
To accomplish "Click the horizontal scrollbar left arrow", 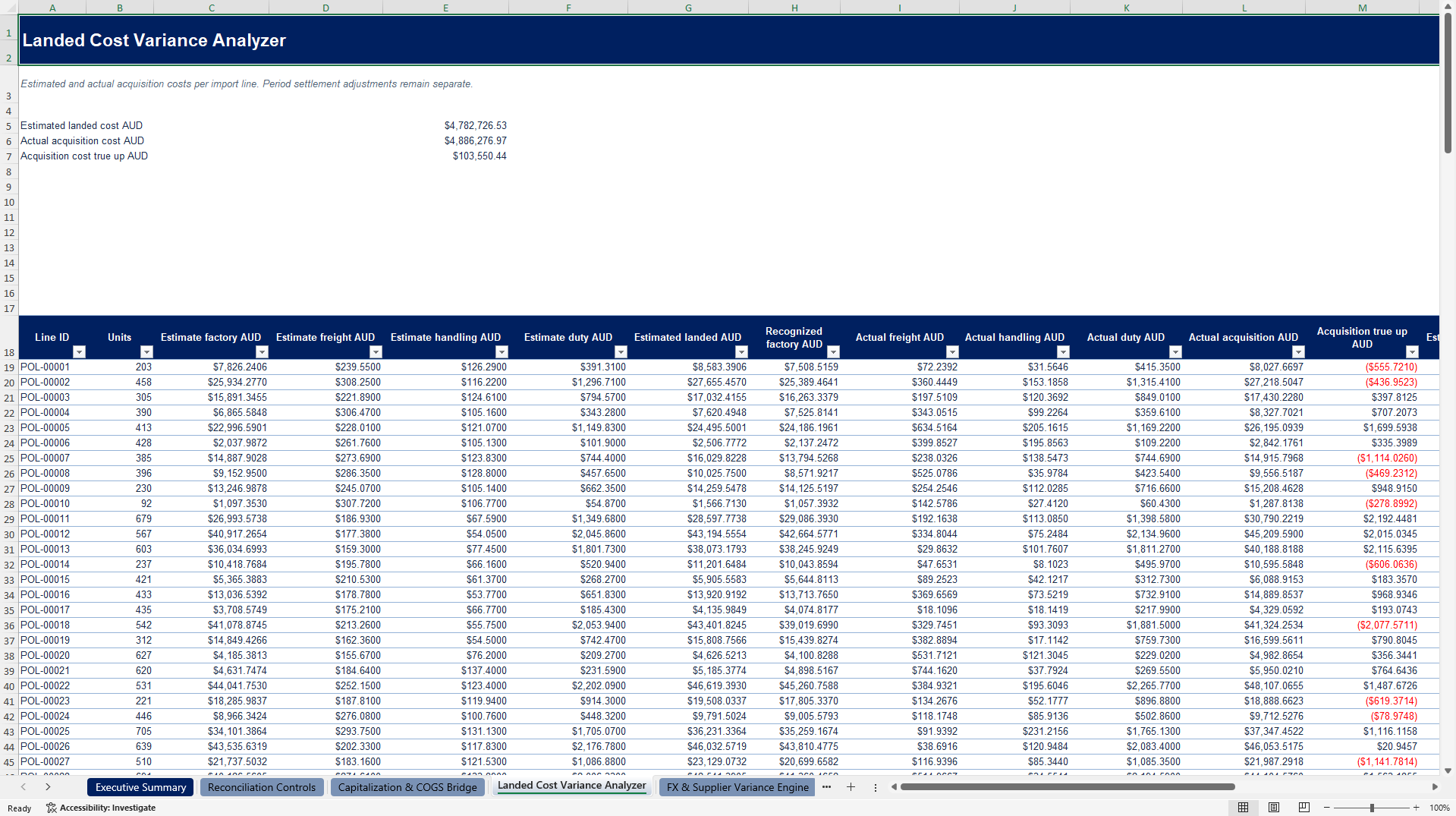I will 894,787.
